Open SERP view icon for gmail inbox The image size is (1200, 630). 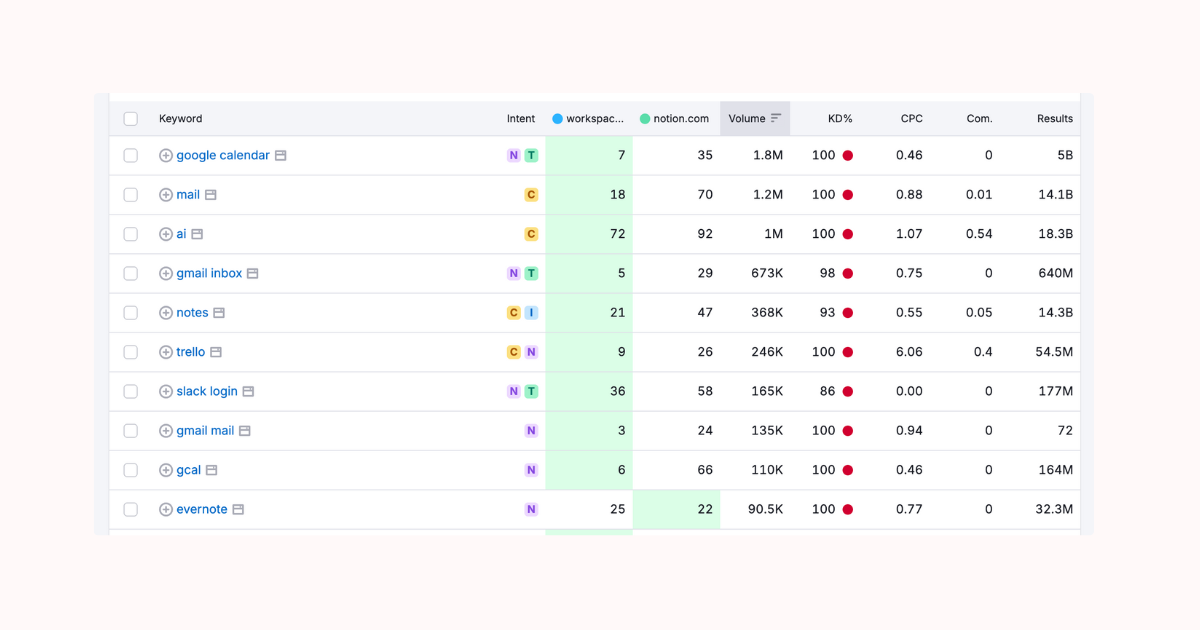pyautogui.click(x=253, y=273)
